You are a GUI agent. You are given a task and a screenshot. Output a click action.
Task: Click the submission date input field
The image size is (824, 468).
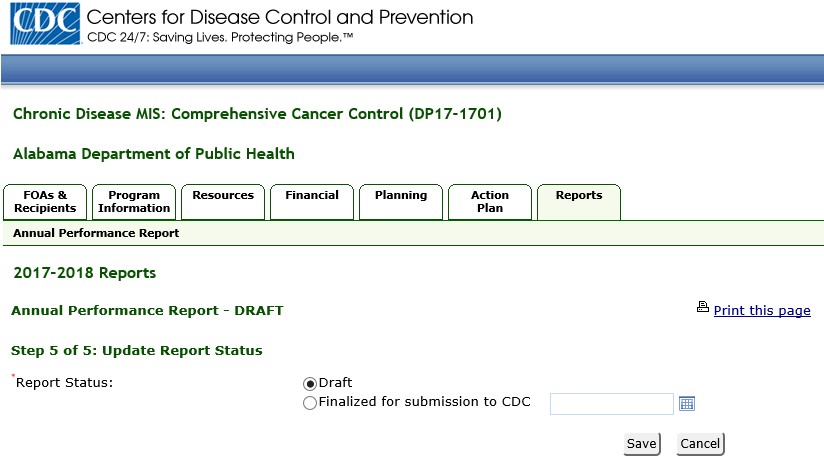click(612, 404)
